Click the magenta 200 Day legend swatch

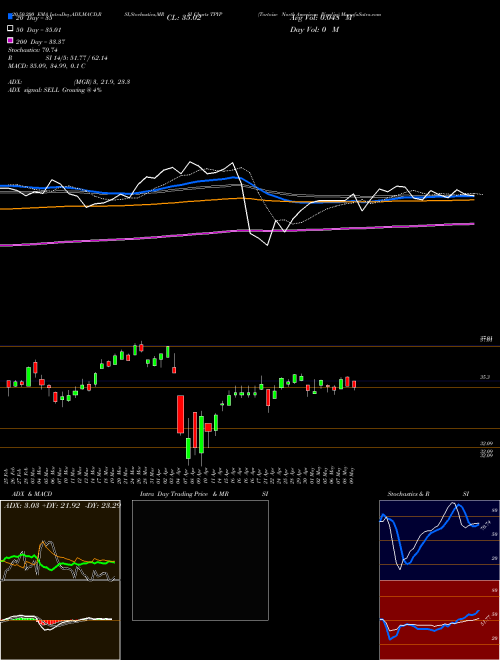click(10, 41)
